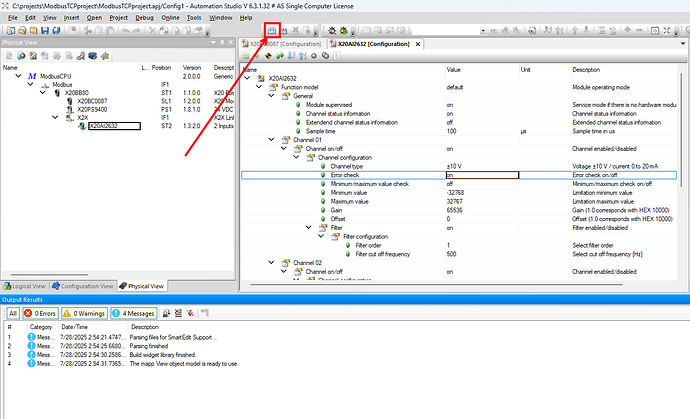Collapse the General settings group
The image size is (690, 419).
point(271,96)
